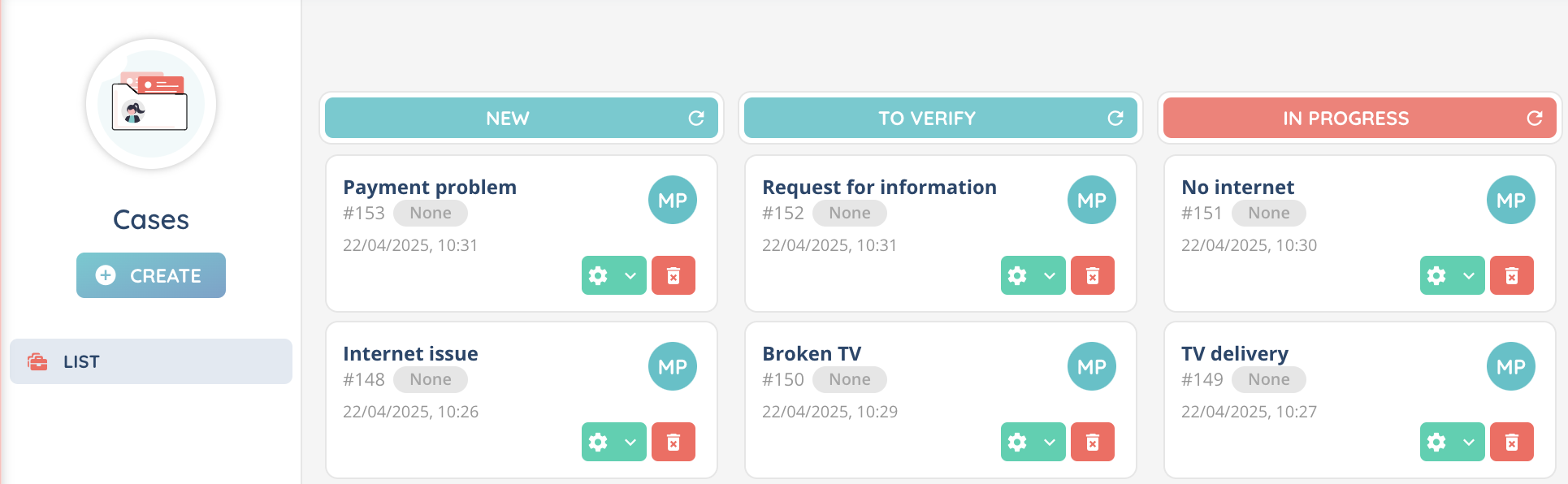Expand actions chevron for Request for information
Image resolution: width=1568 pixels, height=484 pixels.
[1050, 276]
